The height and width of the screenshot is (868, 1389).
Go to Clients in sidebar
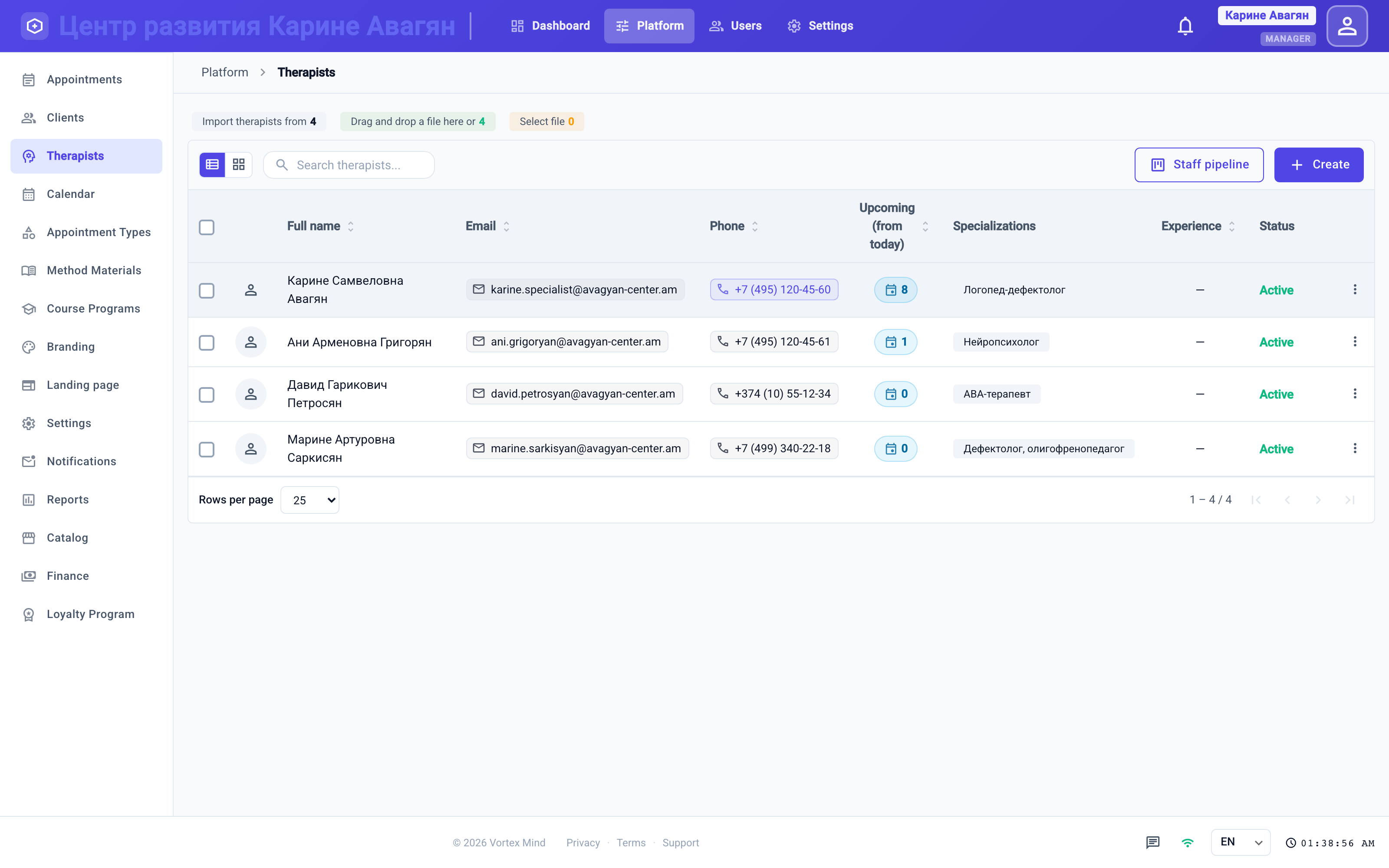point(86,118)
